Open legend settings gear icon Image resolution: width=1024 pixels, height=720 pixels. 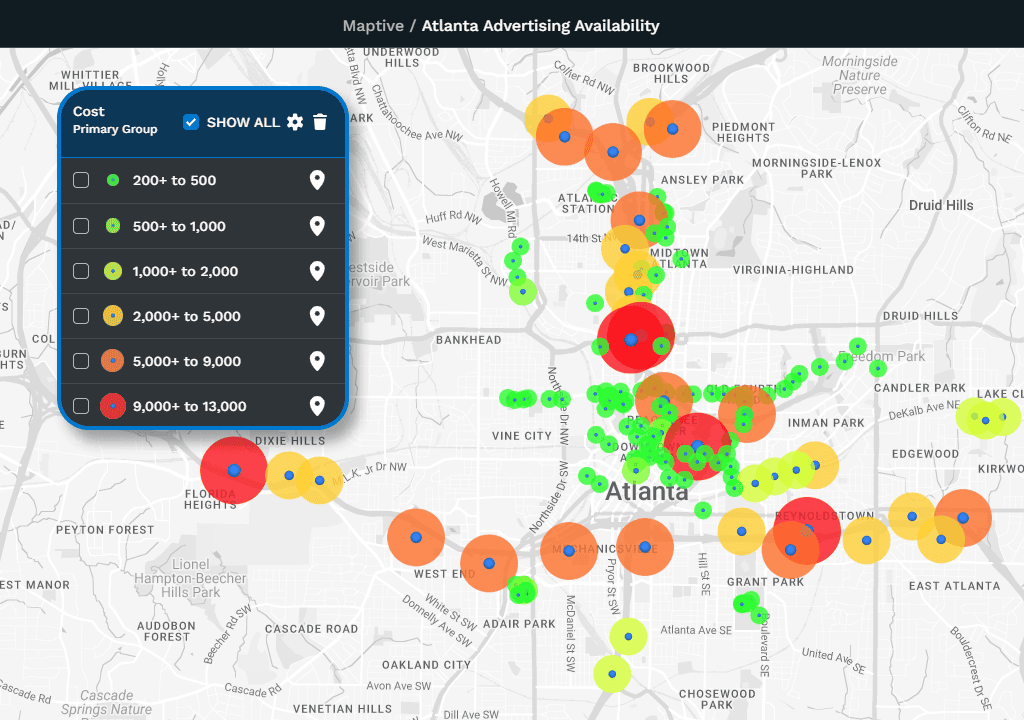coord(295,122)
